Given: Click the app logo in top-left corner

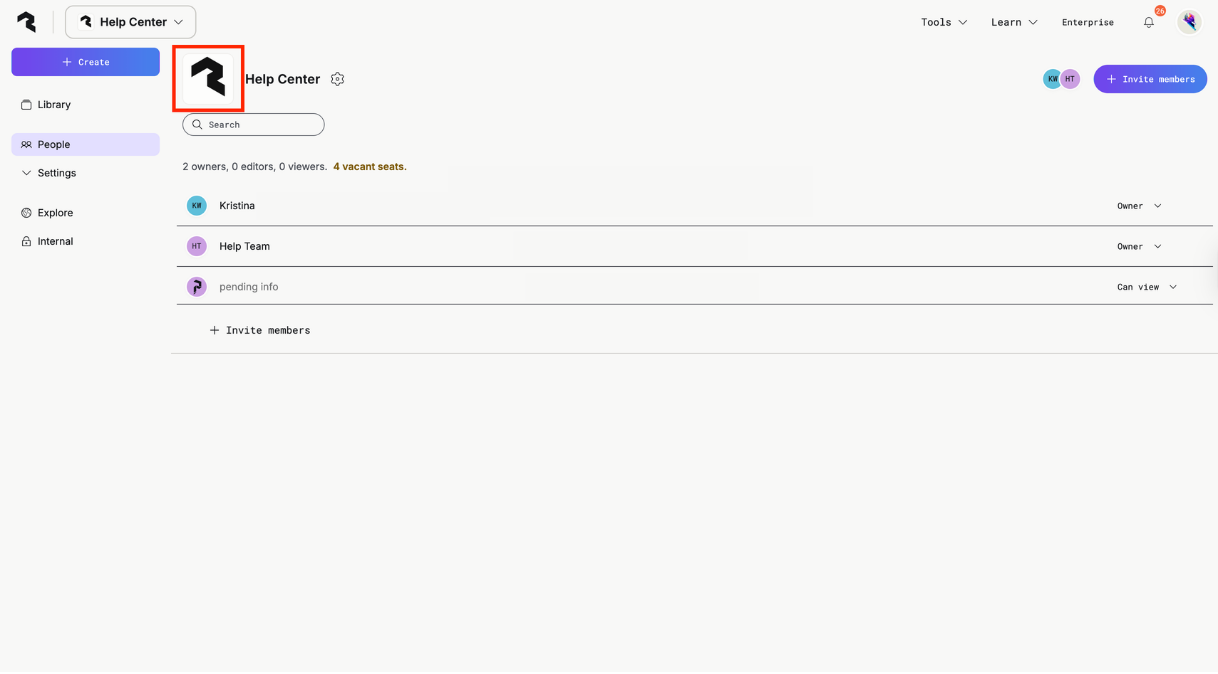Looking at the screenshot, I should click(27, 22).
